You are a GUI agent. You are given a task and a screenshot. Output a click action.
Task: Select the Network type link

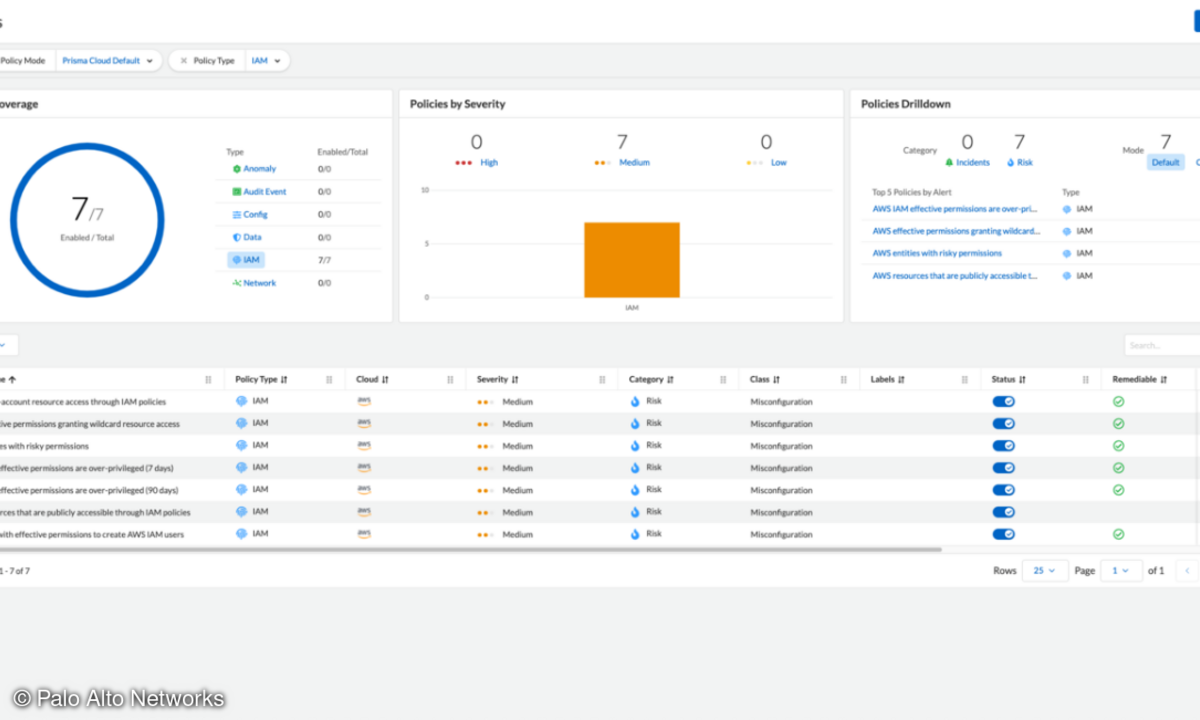(x=259, y=284)
